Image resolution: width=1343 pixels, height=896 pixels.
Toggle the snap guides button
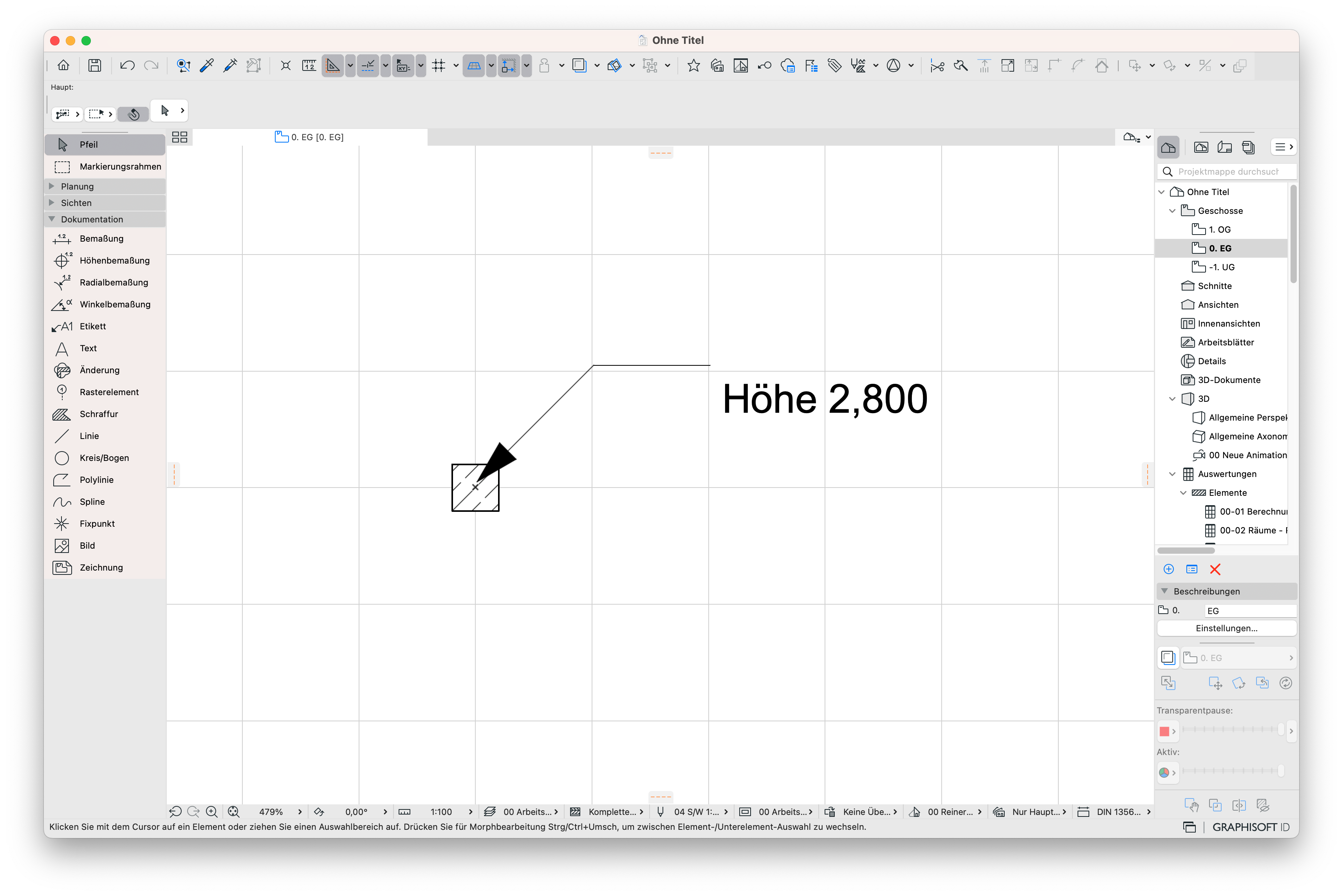pos(368,66)
